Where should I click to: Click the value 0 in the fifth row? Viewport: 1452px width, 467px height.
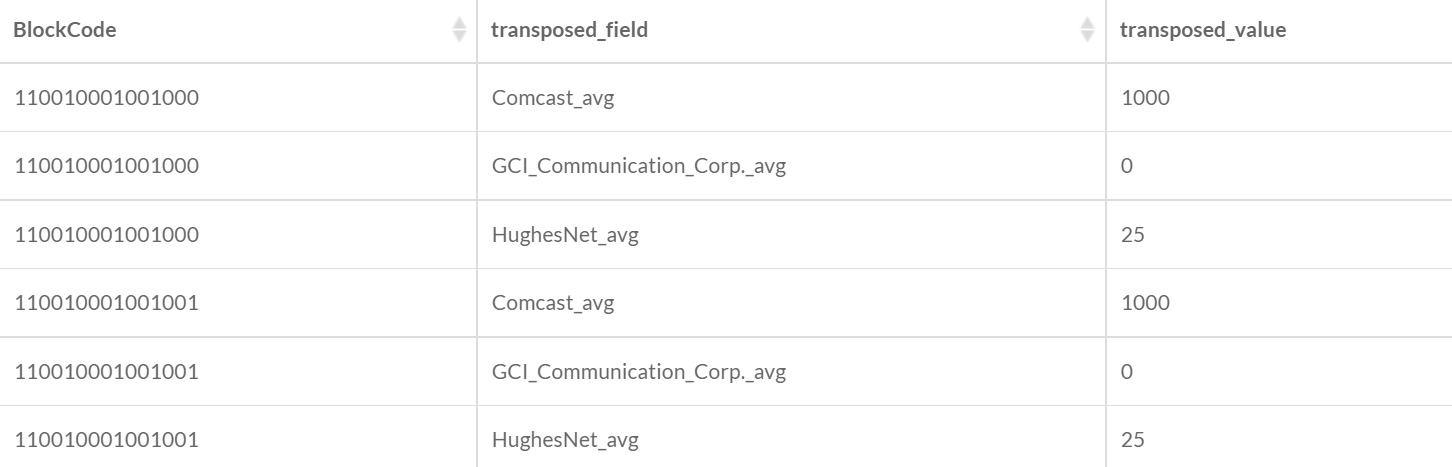[1127, 372]
